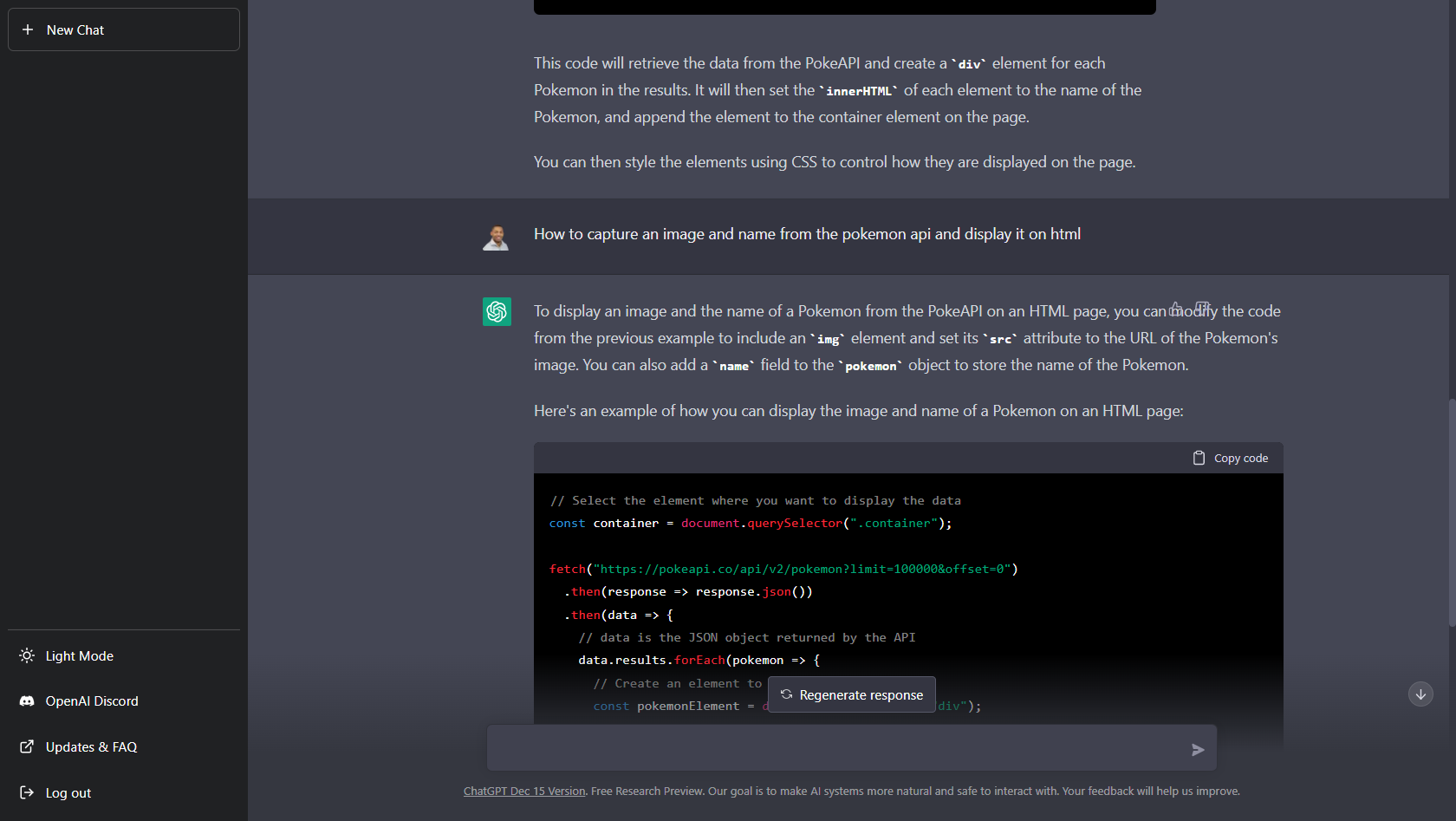Image resolution: width=1456 pixels, height=821 pixels.
Task: Click the pokeapi URL string in the code
Action: coord(803,569)
